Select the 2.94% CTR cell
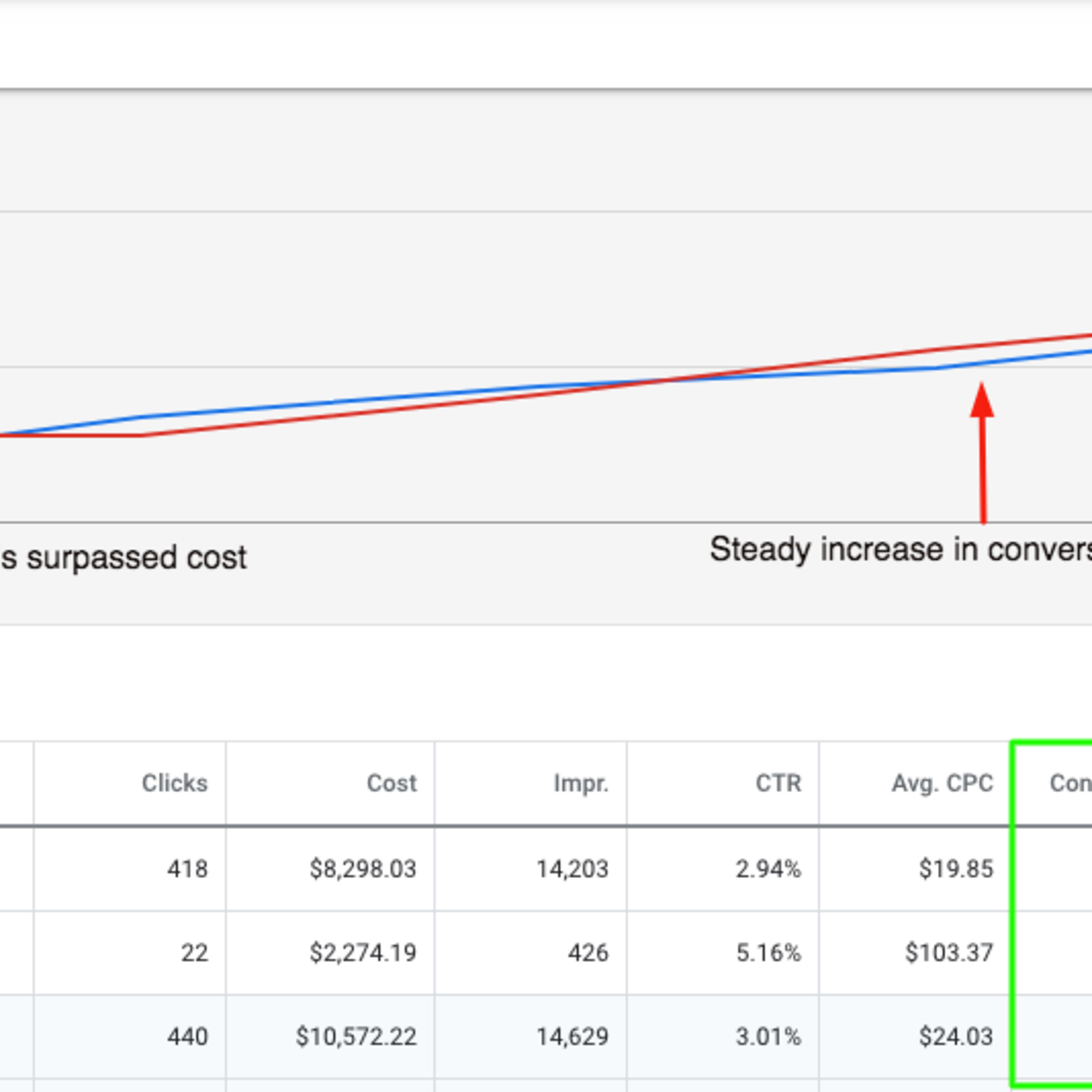Viewport: 1092px width, 1092px height. coord(723,869)
